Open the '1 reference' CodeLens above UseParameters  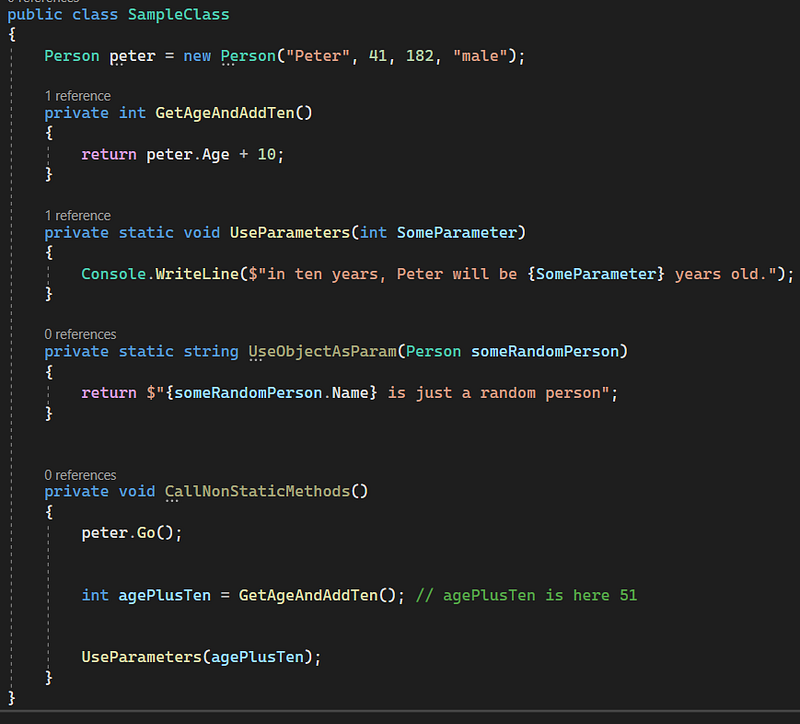(x=78, y=215)
